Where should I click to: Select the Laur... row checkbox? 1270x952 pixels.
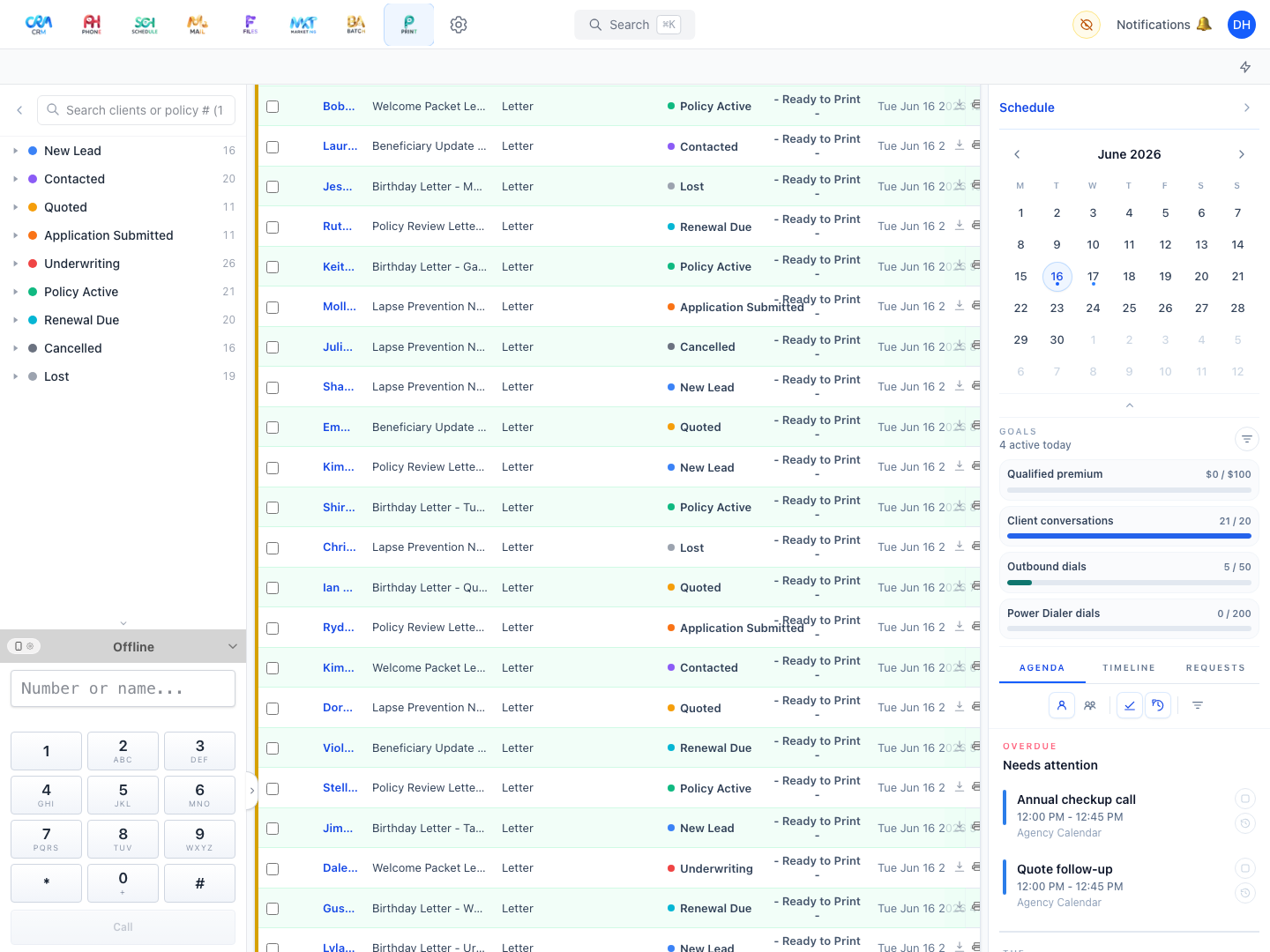coord(273,147)
